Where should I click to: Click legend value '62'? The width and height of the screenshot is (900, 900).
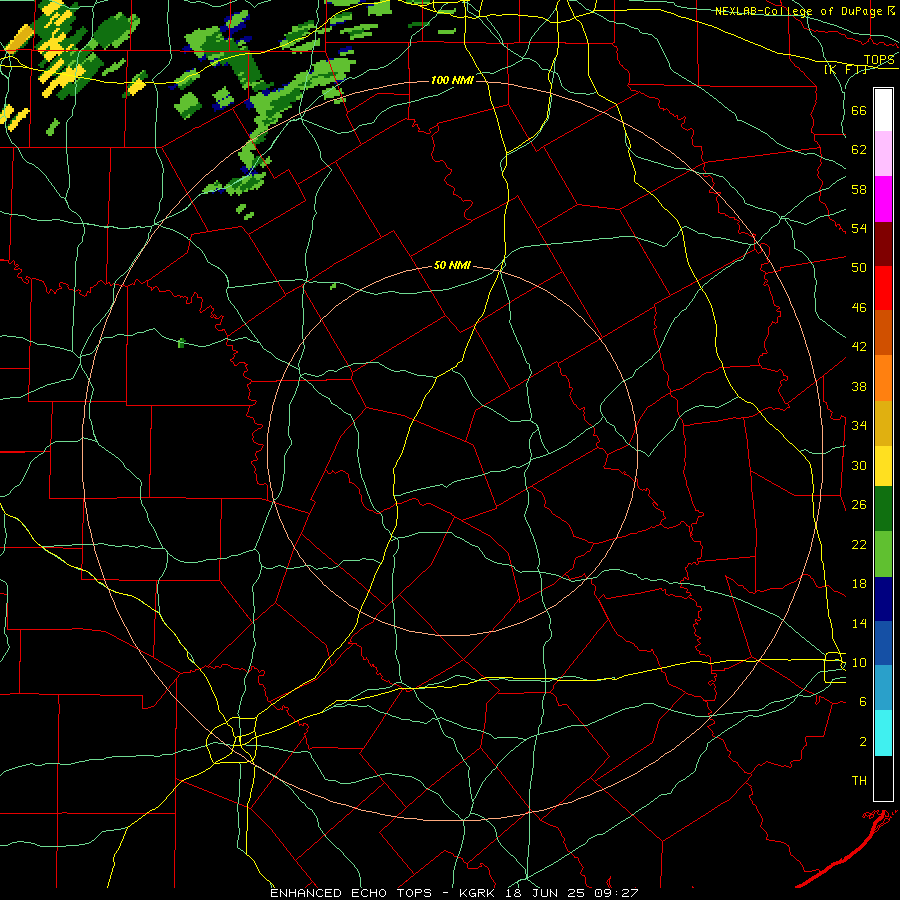tap(859, 150)
